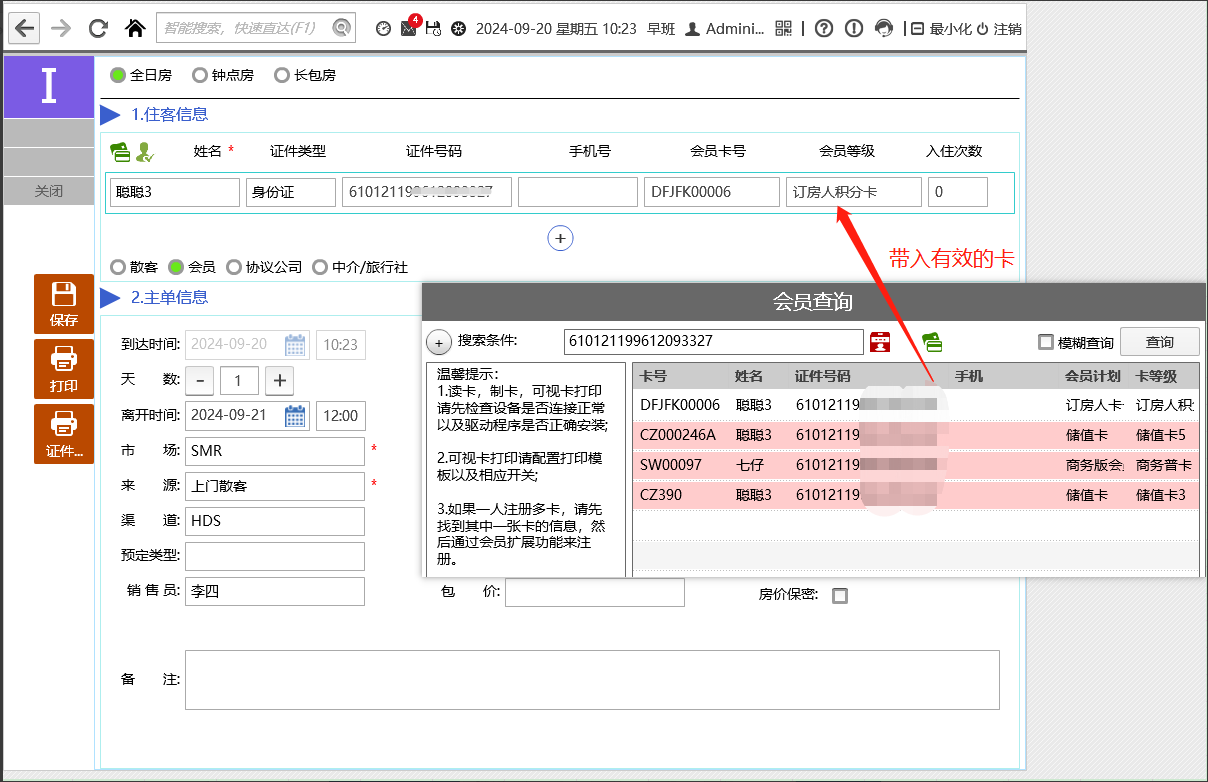Select the 全日房 room type
Screen dimensions: 1208x782
click(x=141, y=75)
